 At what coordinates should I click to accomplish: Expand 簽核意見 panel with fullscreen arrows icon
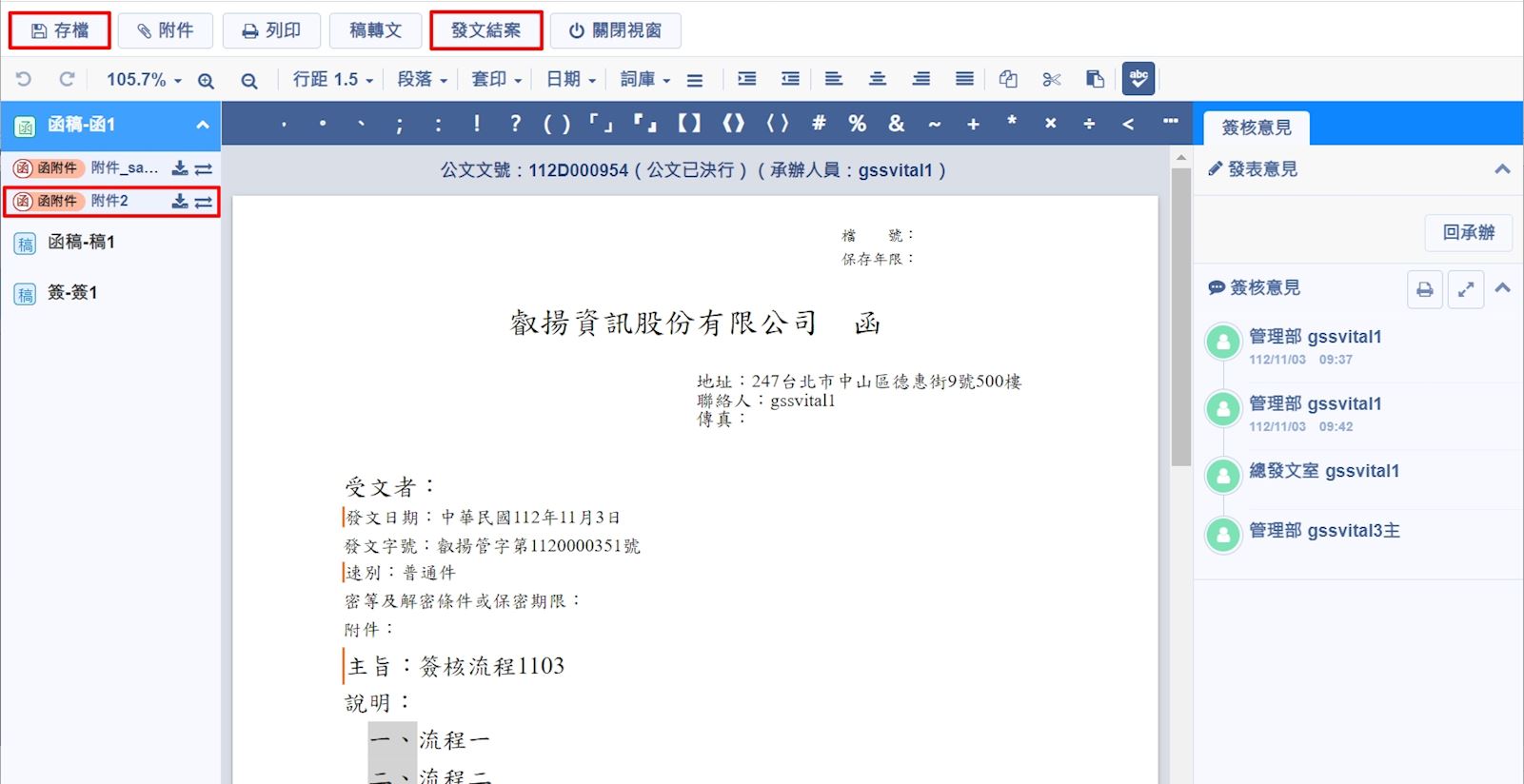tap(1466, 289)
